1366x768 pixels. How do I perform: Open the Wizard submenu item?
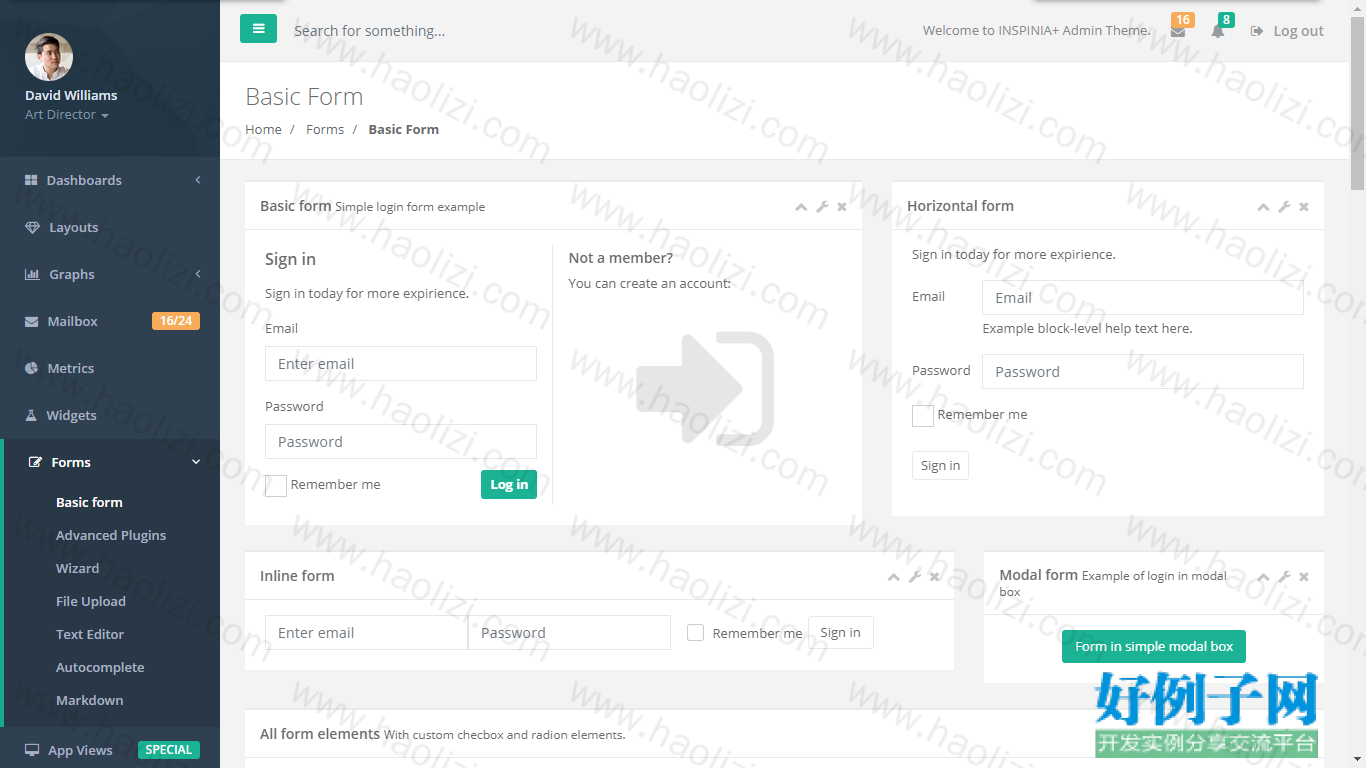[77, 568]
